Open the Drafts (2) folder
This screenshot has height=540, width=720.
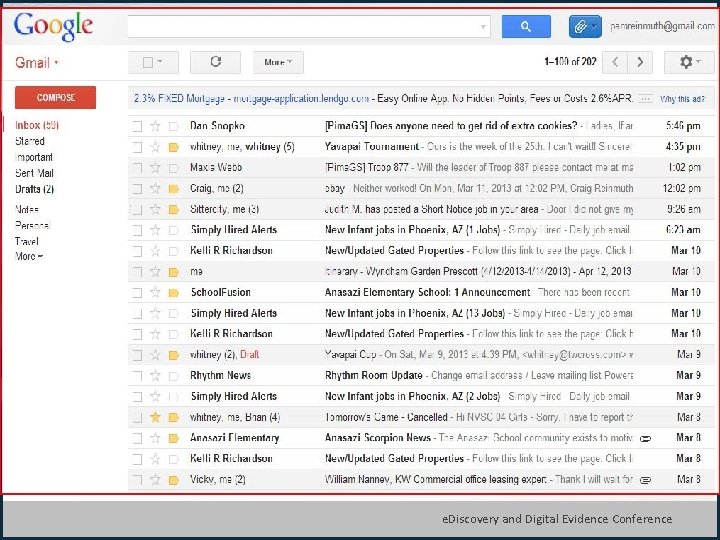(x=34, y=189)
